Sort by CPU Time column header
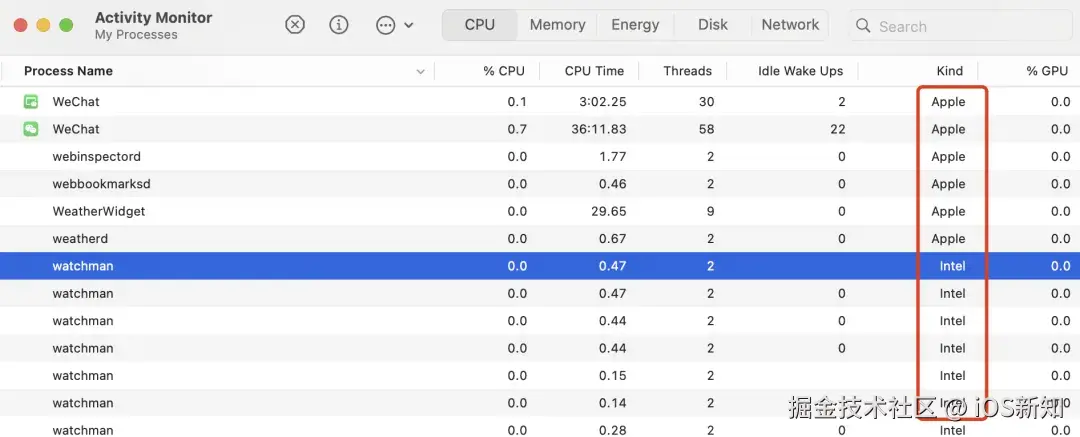The image size is (1080, 437). pos(594,71)
